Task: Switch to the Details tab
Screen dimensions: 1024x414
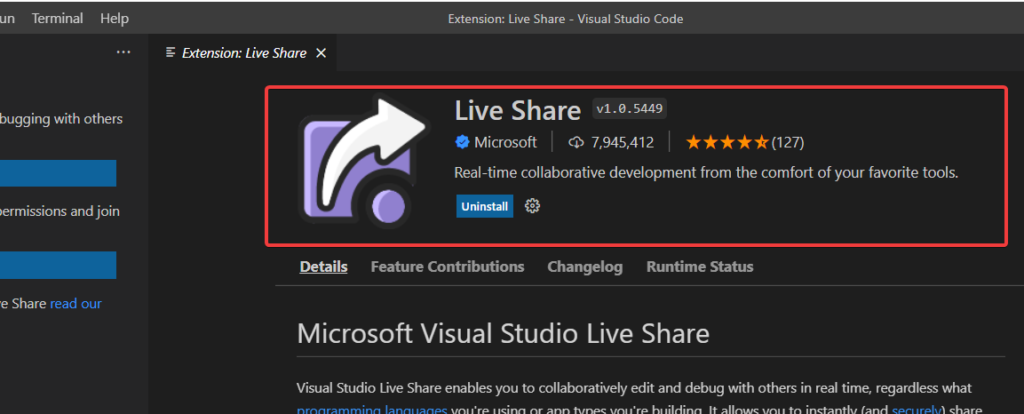Action: pyautogui.click(x=323, y=266)
